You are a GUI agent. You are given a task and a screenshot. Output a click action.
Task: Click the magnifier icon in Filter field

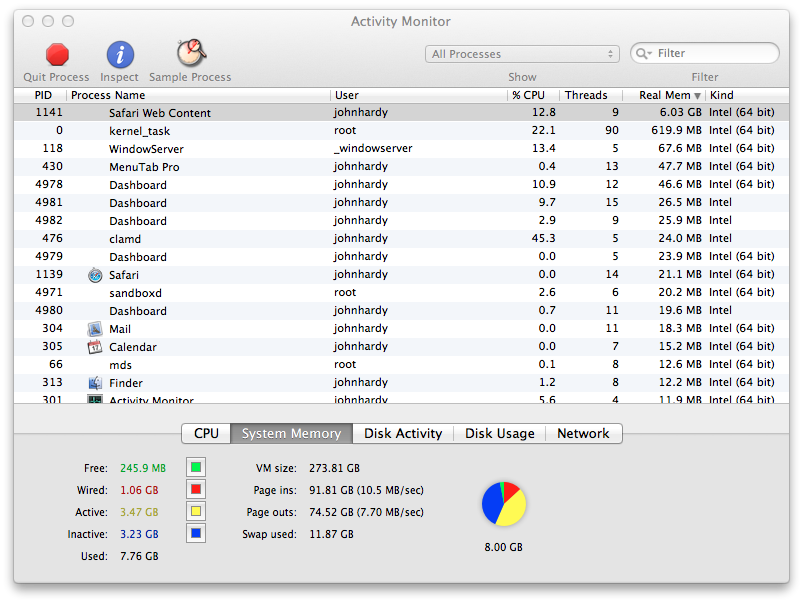click(643, 53)
